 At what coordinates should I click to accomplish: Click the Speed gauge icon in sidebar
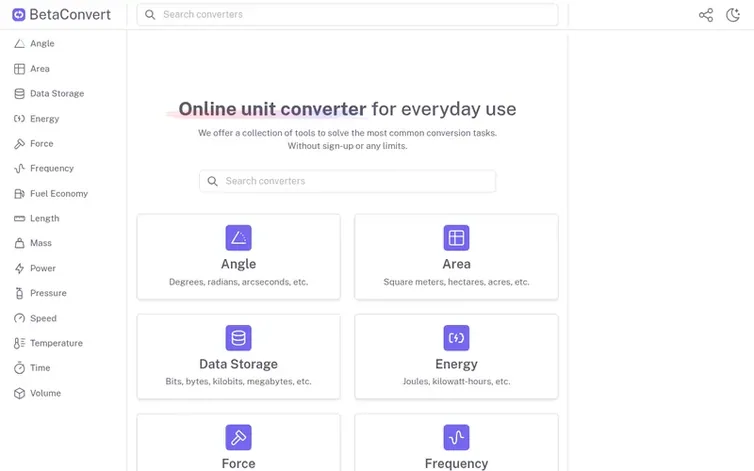19,318
